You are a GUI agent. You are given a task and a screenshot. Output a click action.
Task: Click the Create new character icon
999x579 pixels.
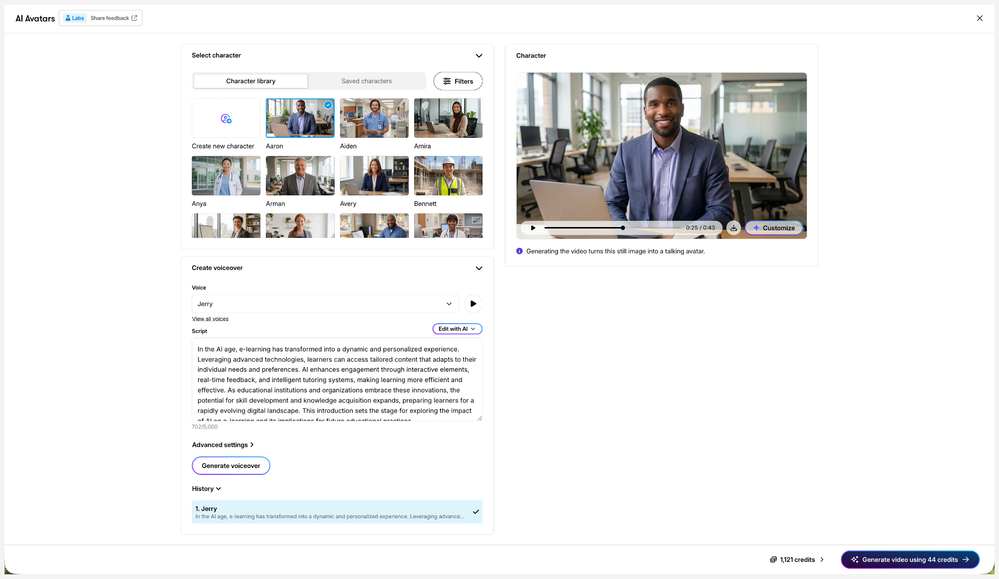[x=226, y=119]
